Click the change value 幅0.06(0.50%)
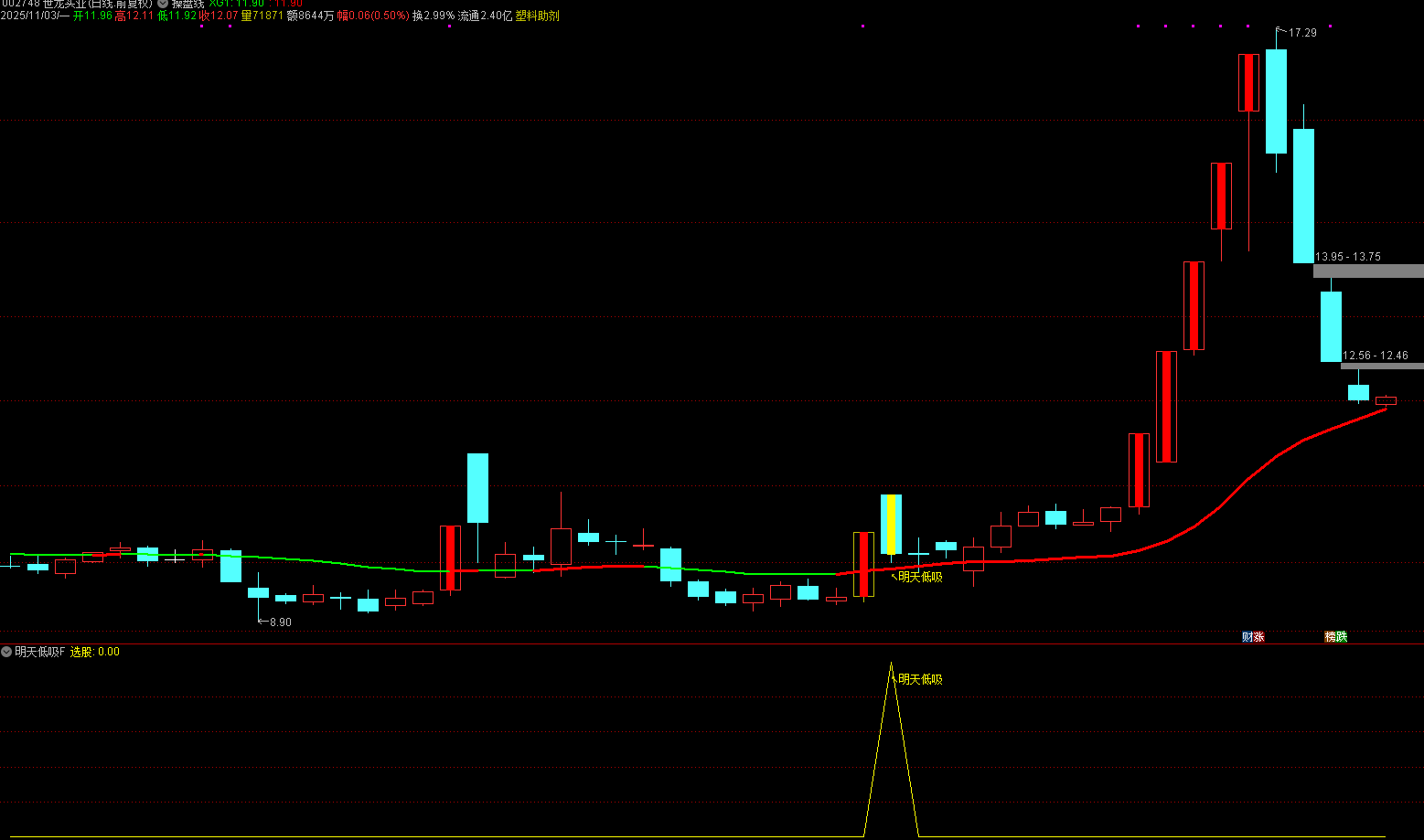The width and height of the screenshot is (1424, 840). coord(373,16)
